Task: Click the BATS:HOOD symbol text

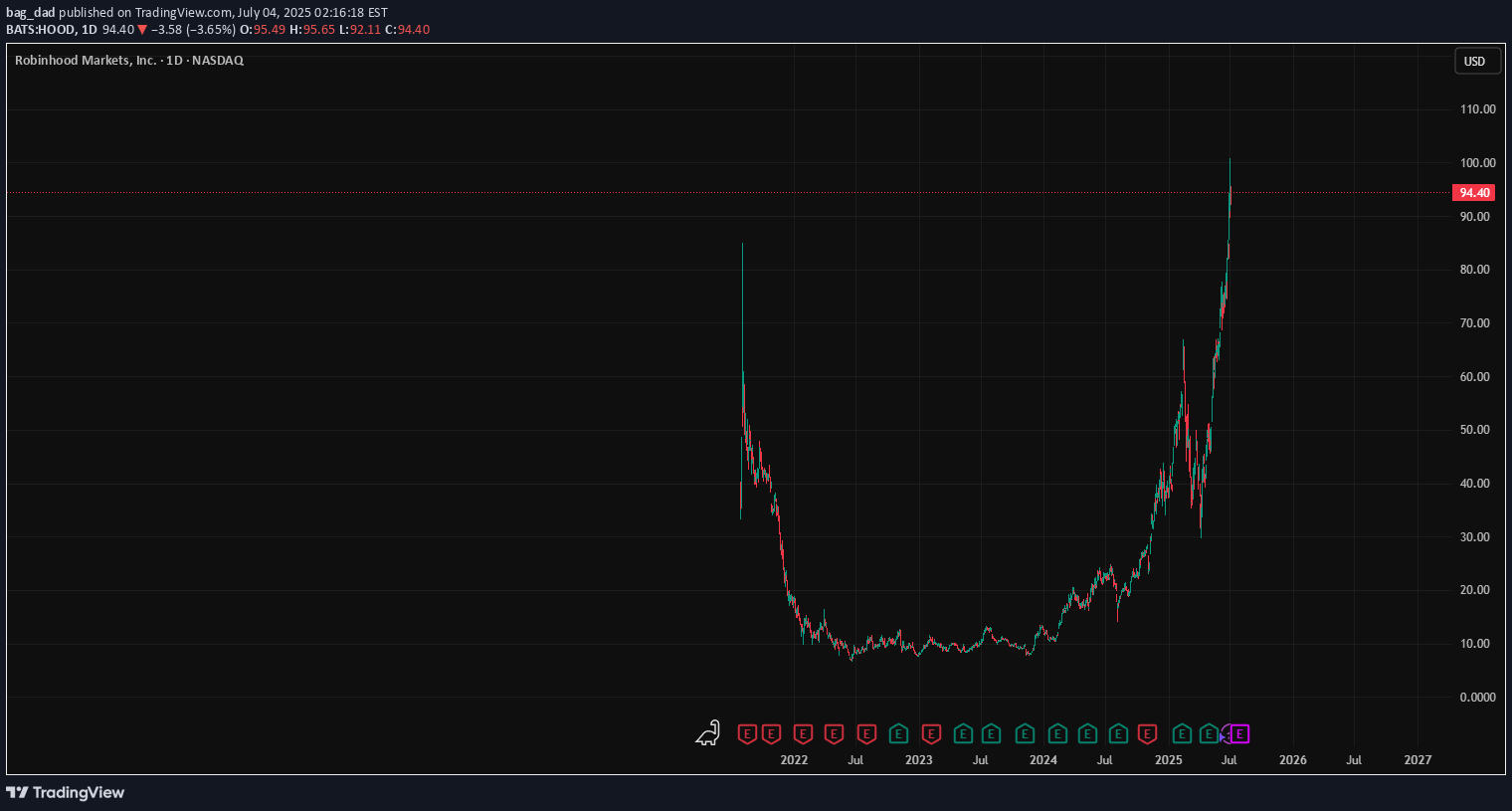Action: 40,30
